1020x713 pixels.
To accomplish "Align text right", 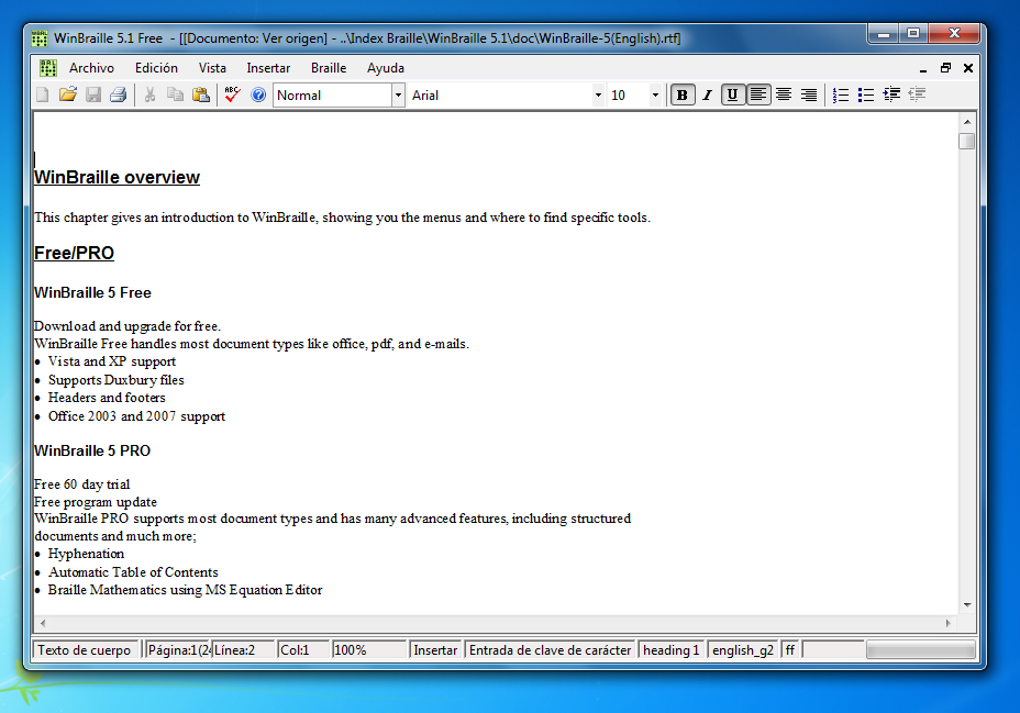I will point(809,95).
